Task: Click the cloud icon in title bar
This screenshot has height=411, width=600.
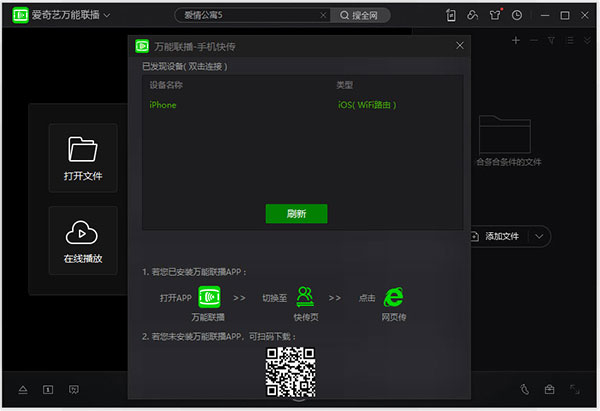Action: pos(473,15)
